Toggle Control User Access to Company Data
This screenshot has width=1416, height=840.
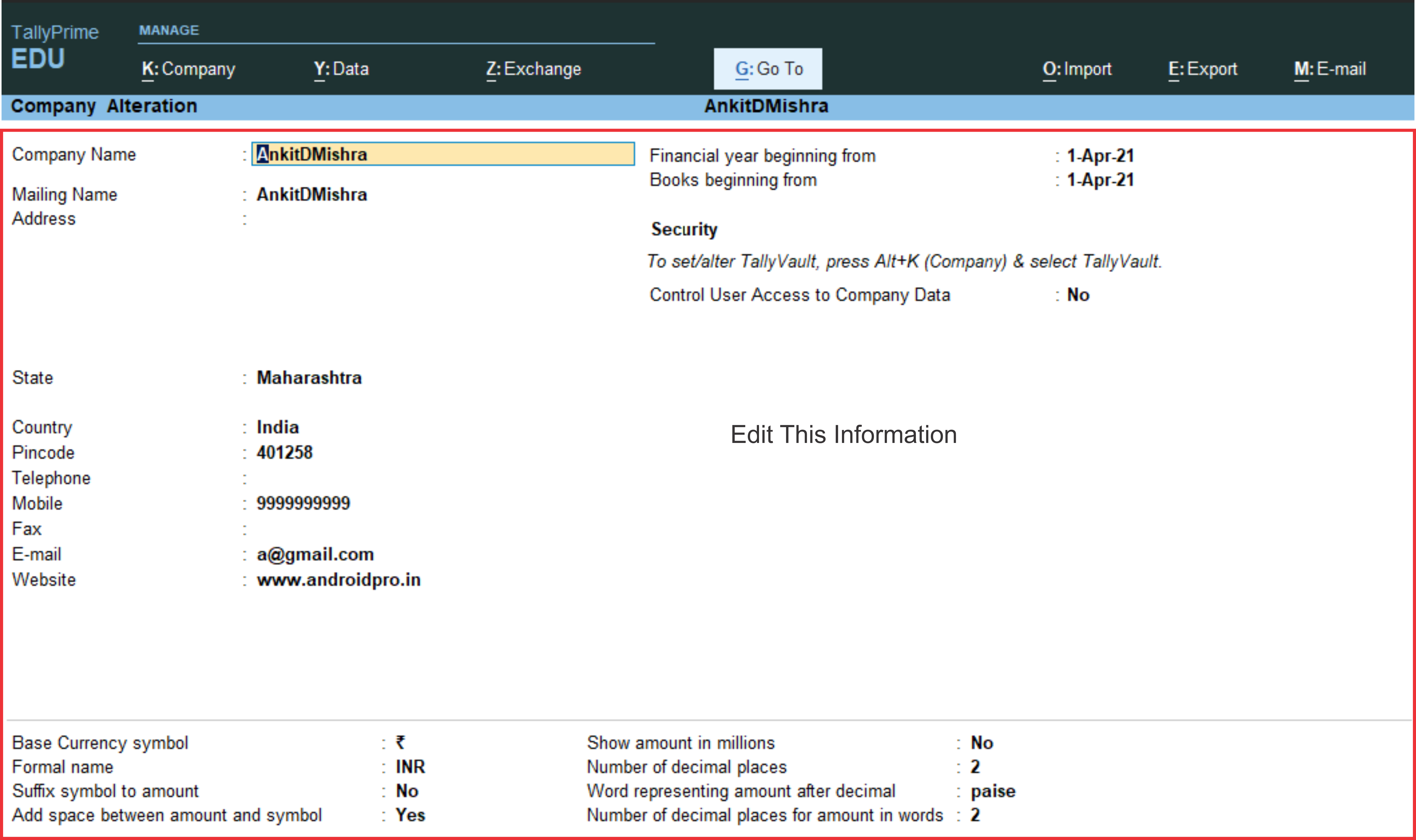pyautogui.click(x=1078, y=295)
